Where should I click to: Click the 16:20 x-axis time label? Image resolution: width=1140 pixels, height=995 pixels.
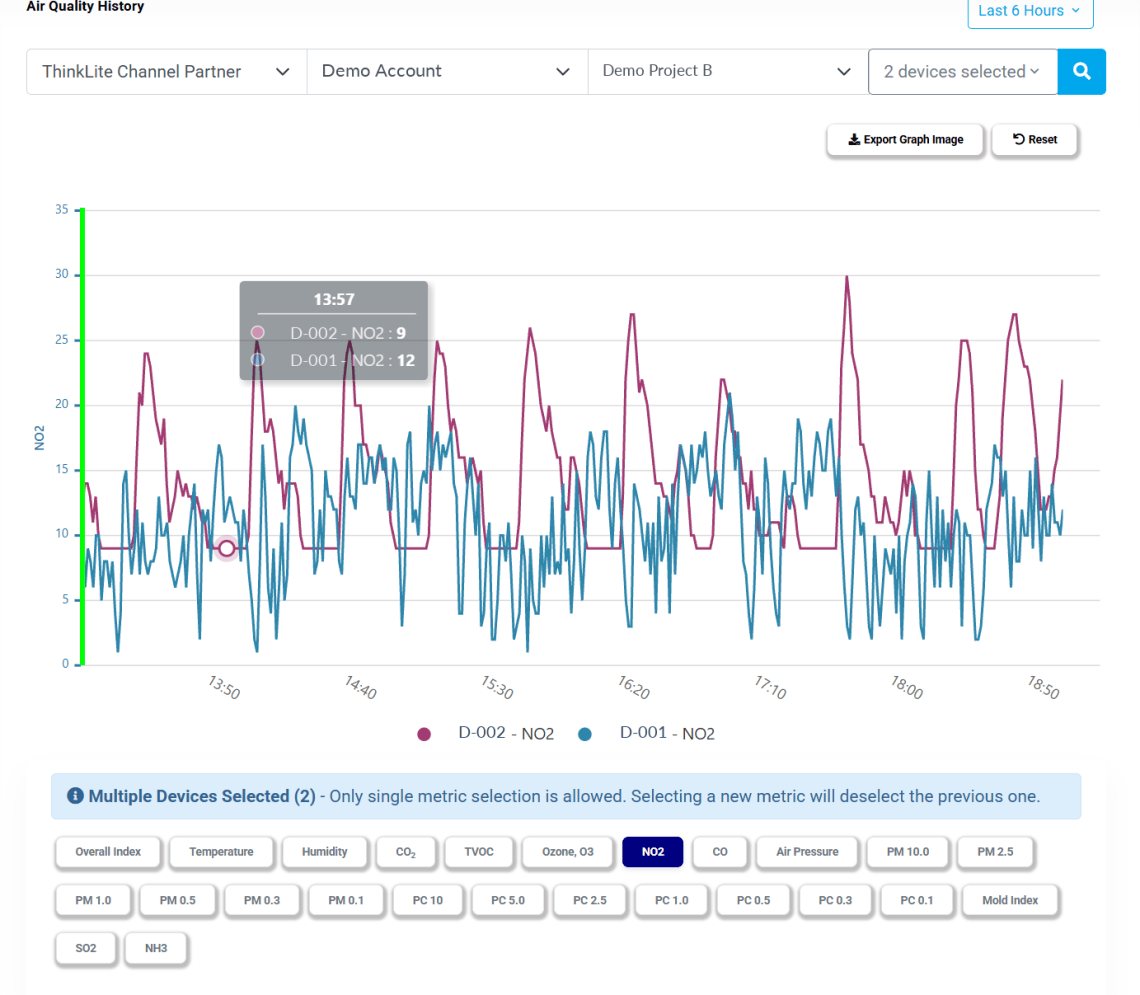[x=633, y=688]
